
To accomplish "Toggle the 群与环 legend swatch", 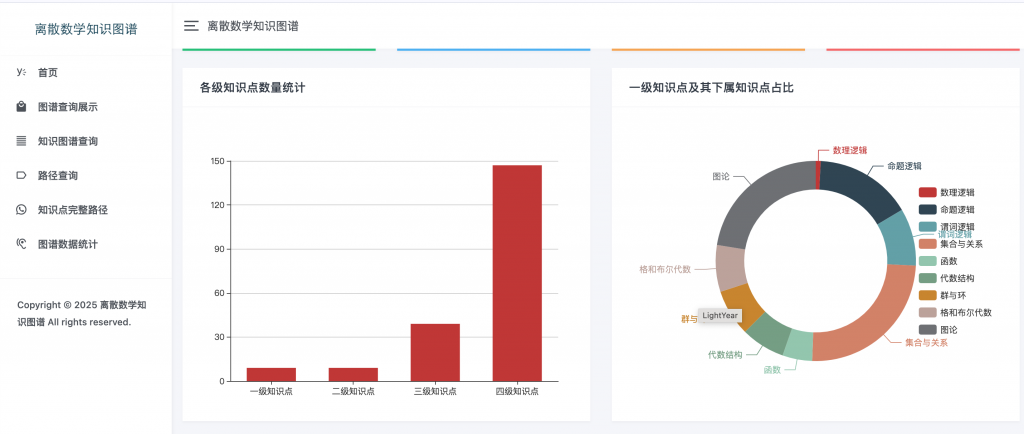I will (x=927, y=295).
